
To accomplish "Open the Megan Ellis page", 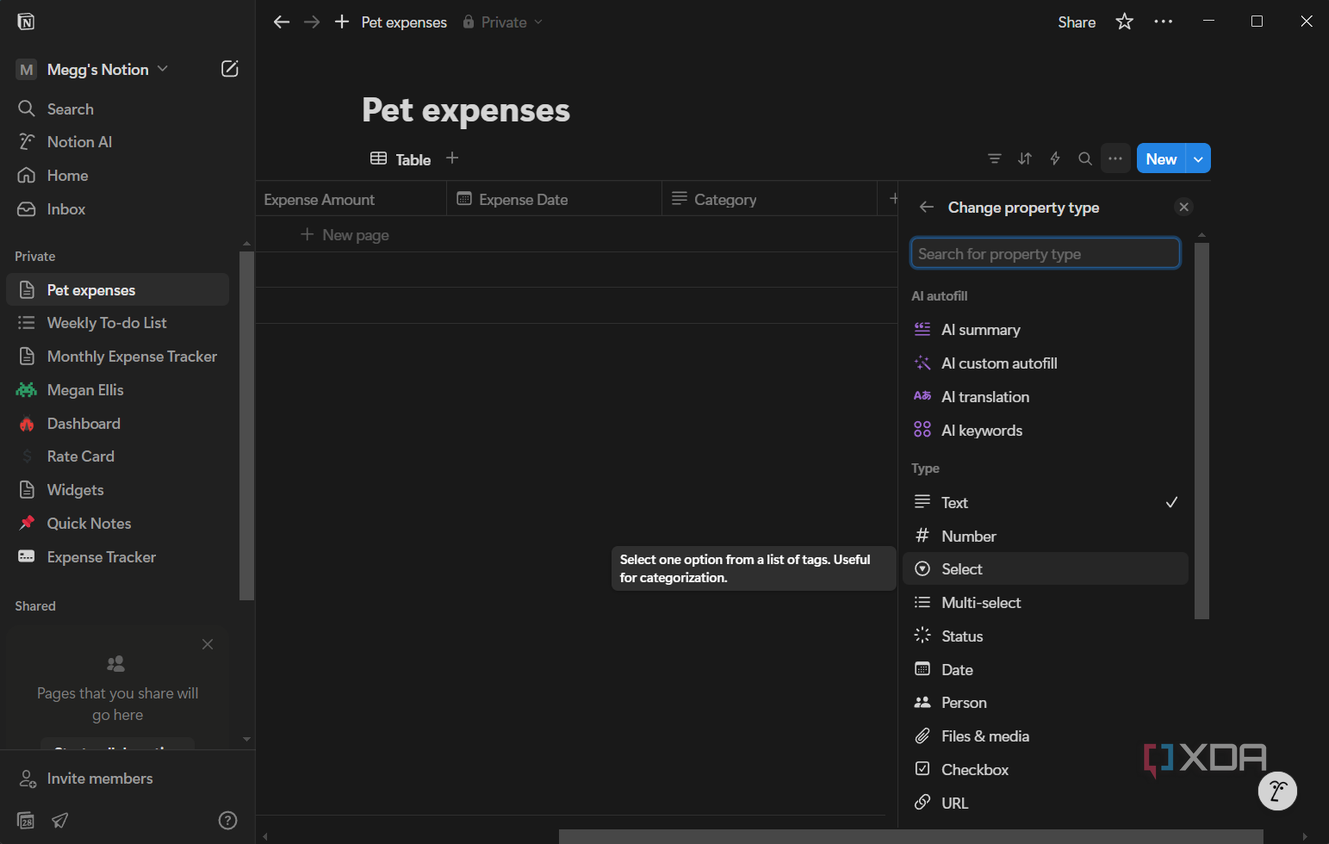I will (x=118, y=390).
